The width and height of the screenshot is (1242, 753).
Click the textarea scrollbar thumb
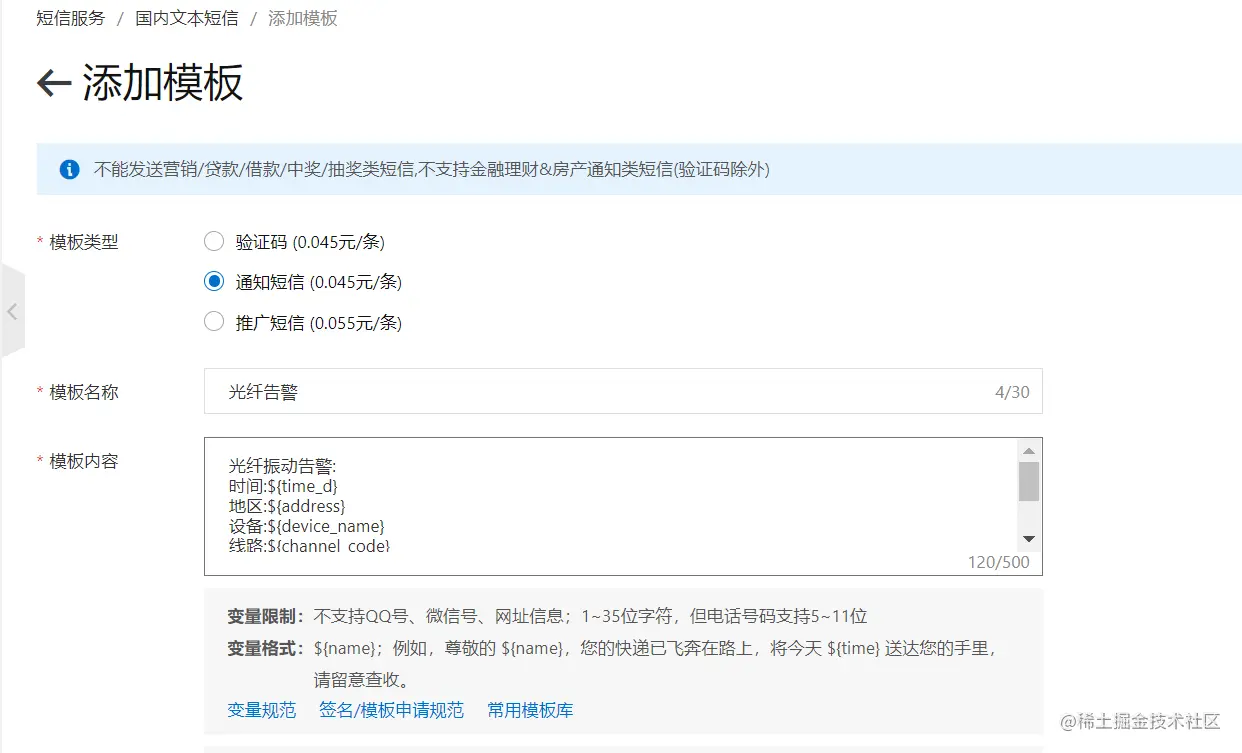[x=1029, y=481]
